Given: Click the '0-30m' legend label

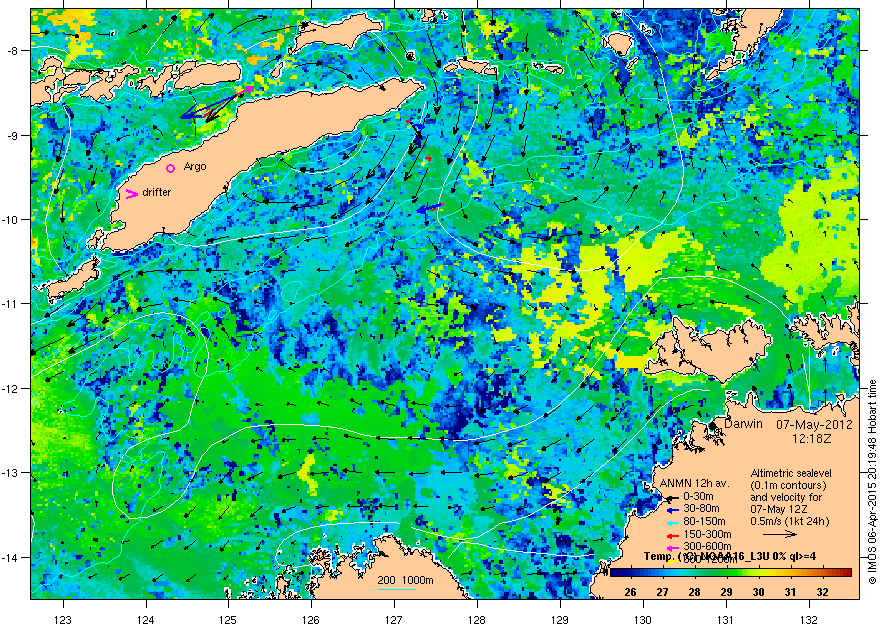Looking at the screenshot, I should pyautogui.click(x=698, y=496).
